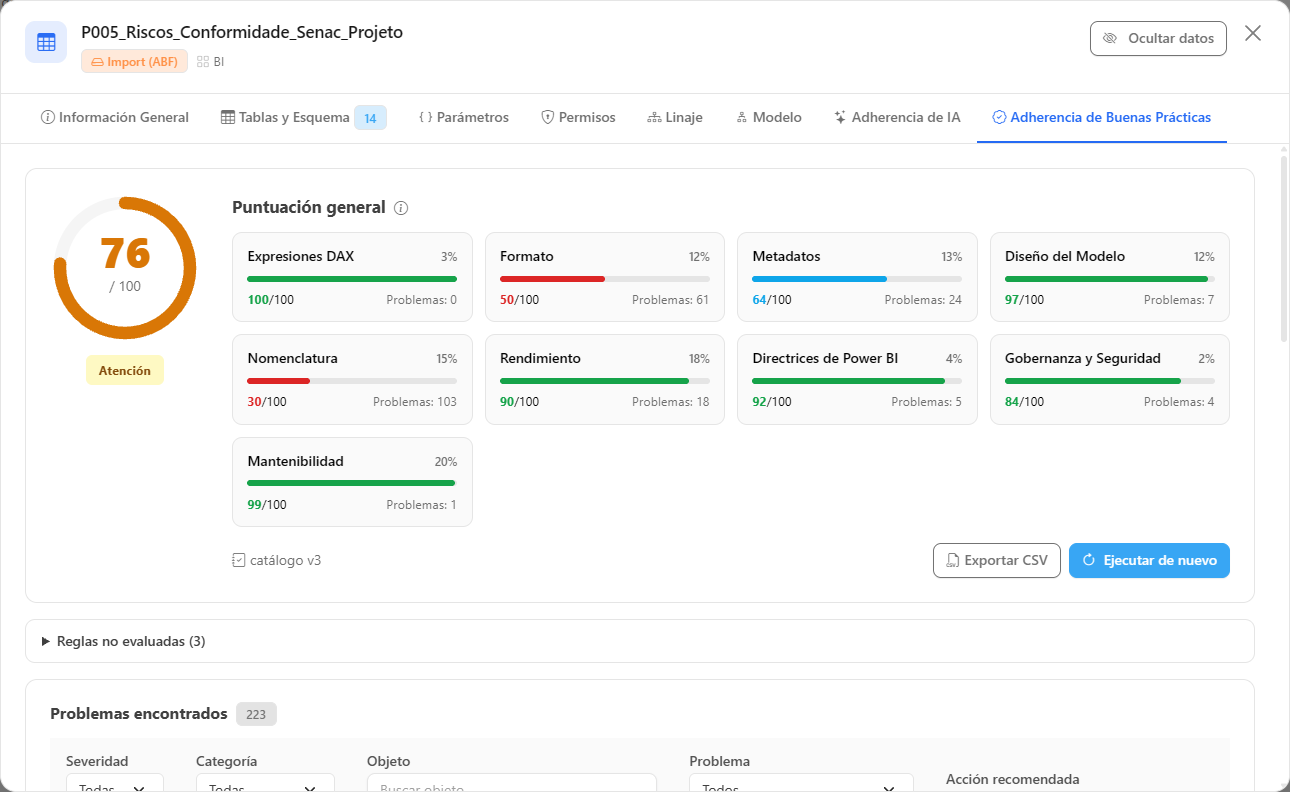Image resolution: width=1290 pixels, height=792 pixels.
Task: Open the Linaje tab
Action: (675, 118)
